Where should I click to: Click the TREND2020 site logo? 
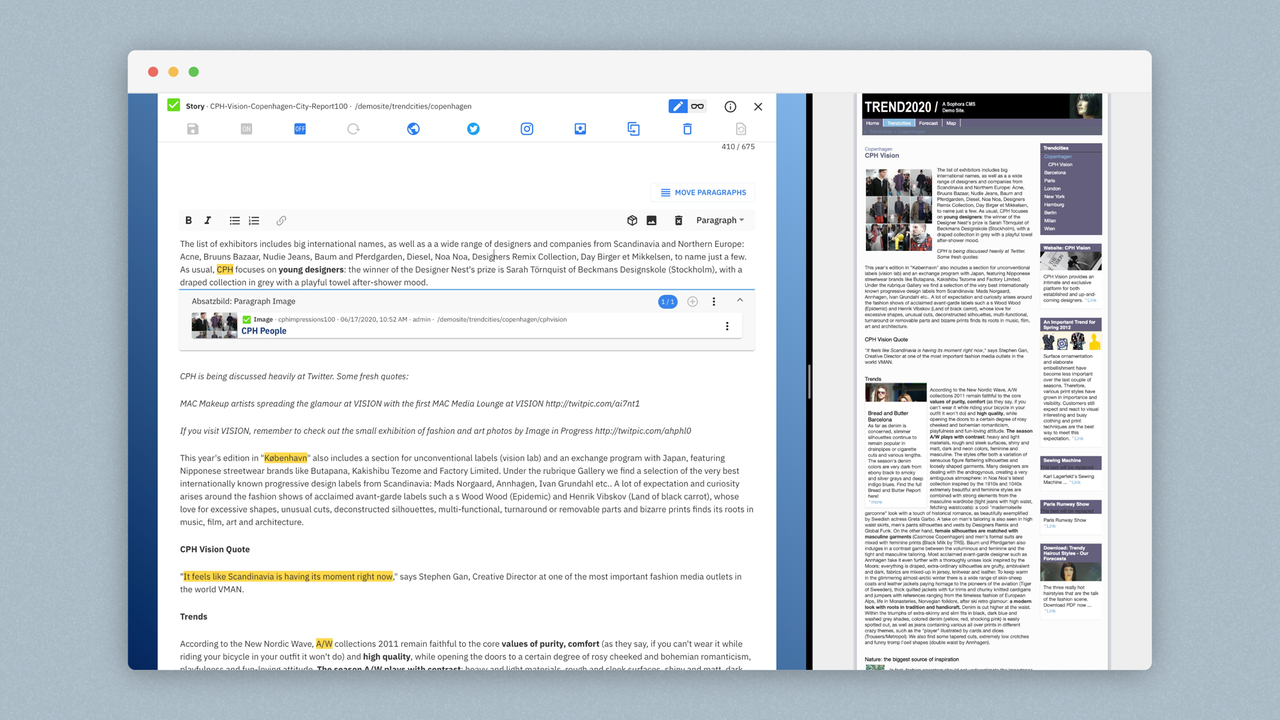pyautogui.click(x=901, y=106)
